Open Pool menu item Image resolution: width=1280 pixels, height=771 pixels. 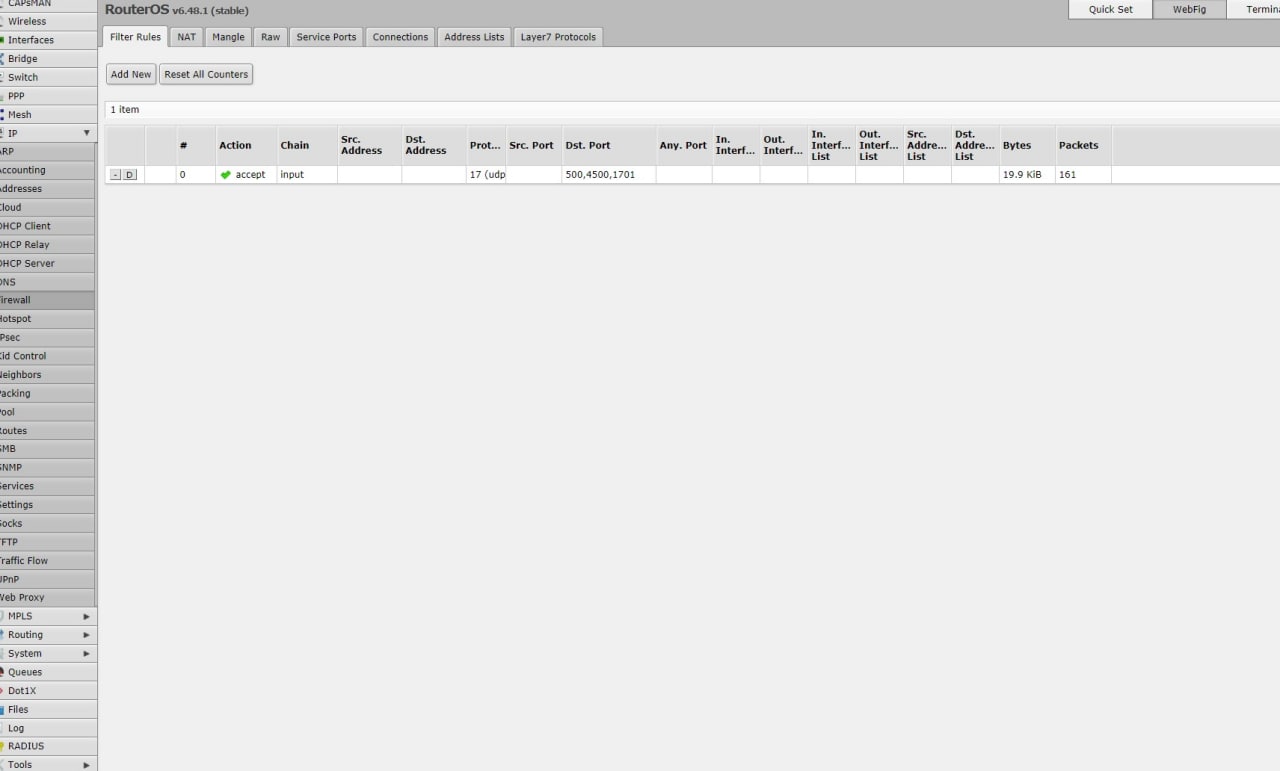47,412
